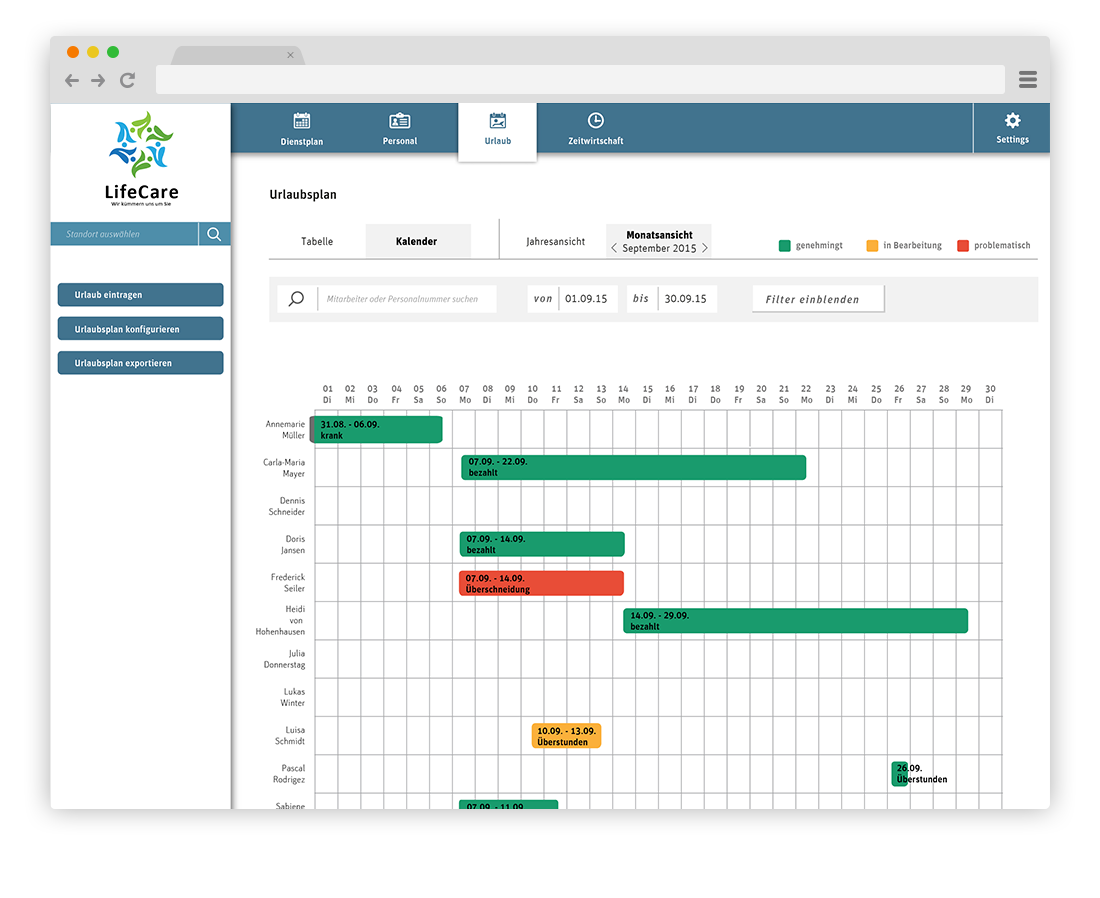Go to next month after September 2015
1100x898 pixels.
[704, 248]
